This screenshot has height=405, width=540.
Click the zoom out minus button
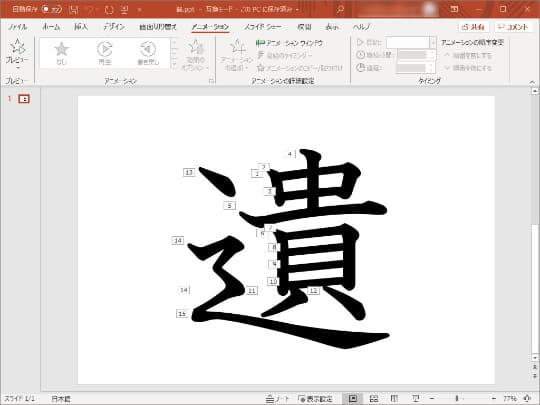point(432,399)
